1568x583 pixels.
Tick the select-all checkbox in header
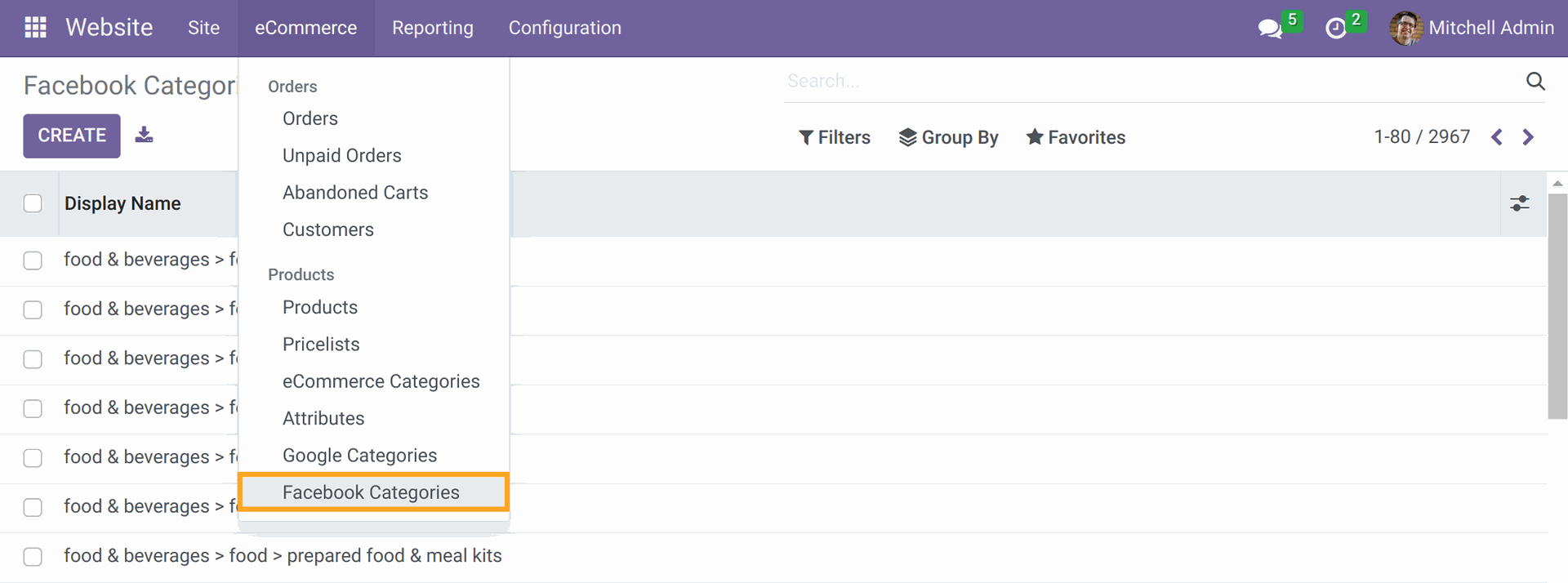tap(33, 203)
